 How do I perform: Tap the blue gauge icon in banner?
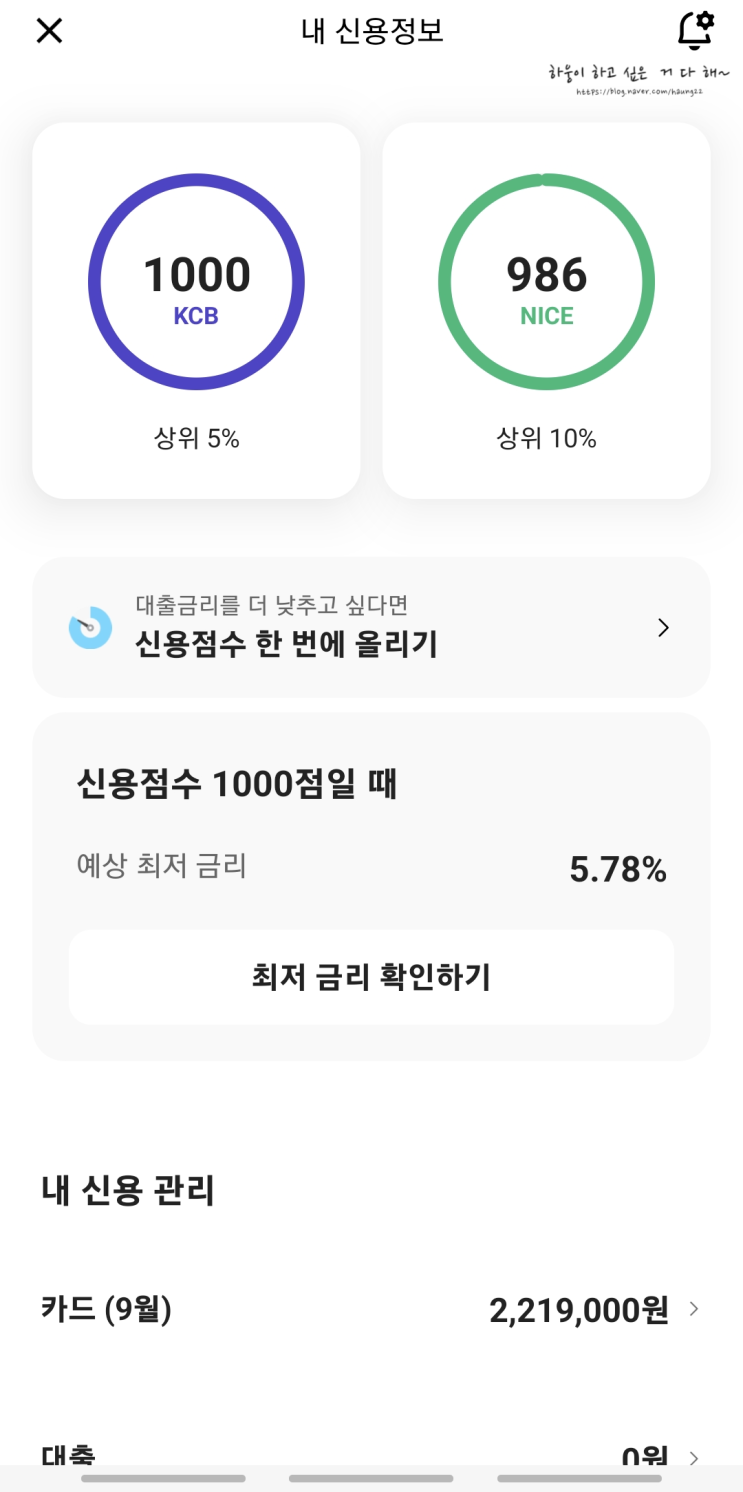tap(90, 627)
